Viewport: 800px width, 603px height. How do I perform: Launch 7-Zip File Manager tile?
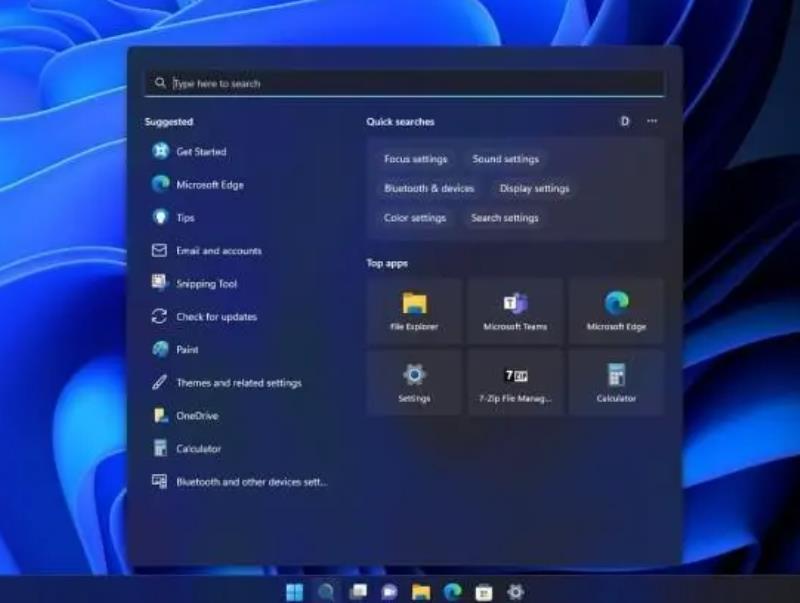[x=515, y=383]
